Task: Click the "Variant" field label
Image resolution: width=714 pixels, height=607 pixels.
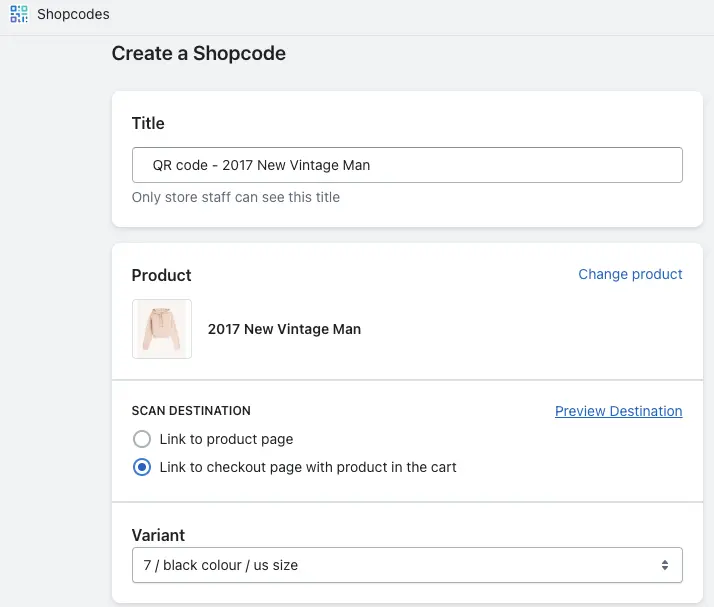Action: pyautogui.click(x=158, y=535)
